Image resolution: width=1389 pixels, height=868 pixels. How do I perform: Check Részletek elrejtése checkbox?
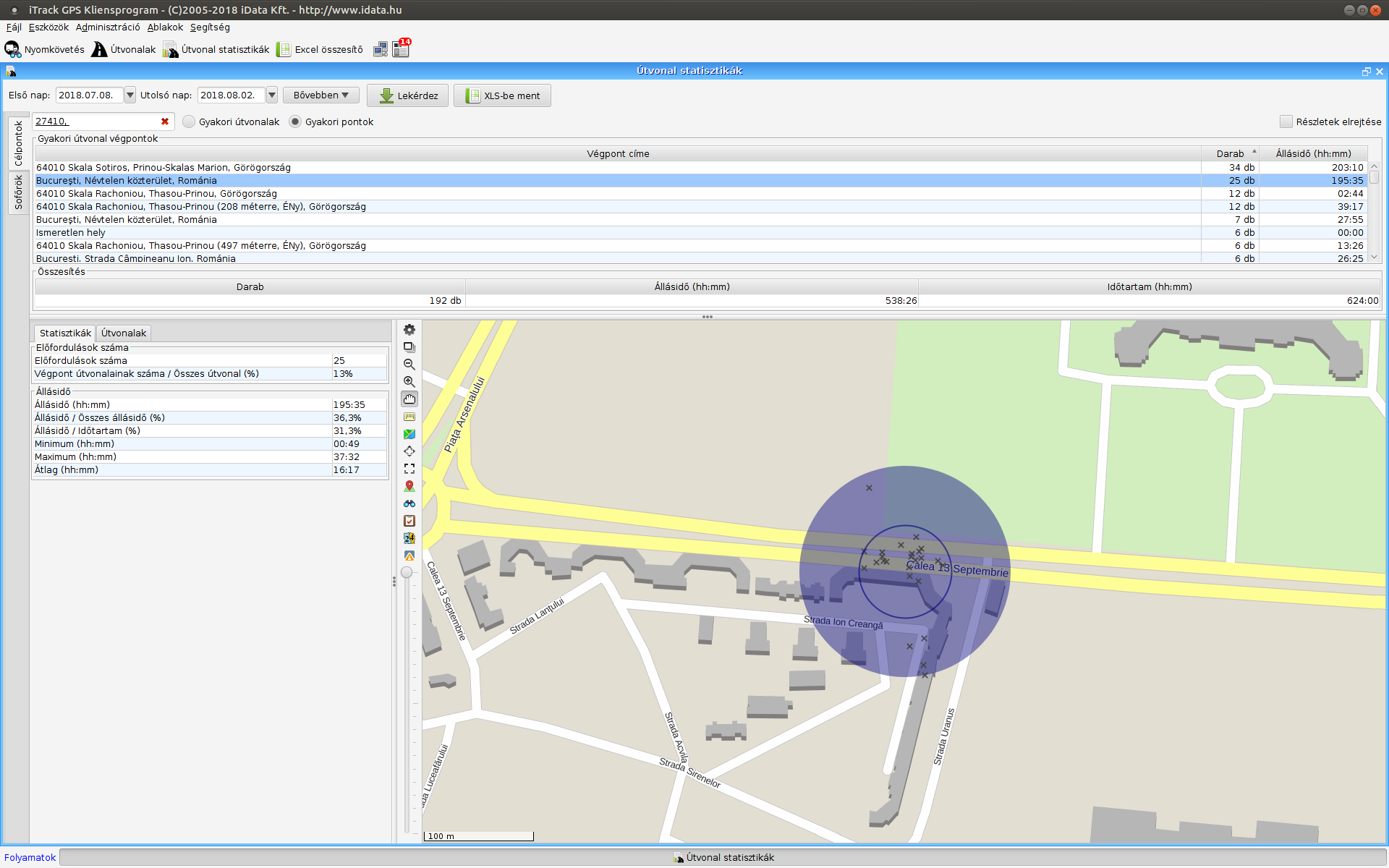coord(1286,122)
